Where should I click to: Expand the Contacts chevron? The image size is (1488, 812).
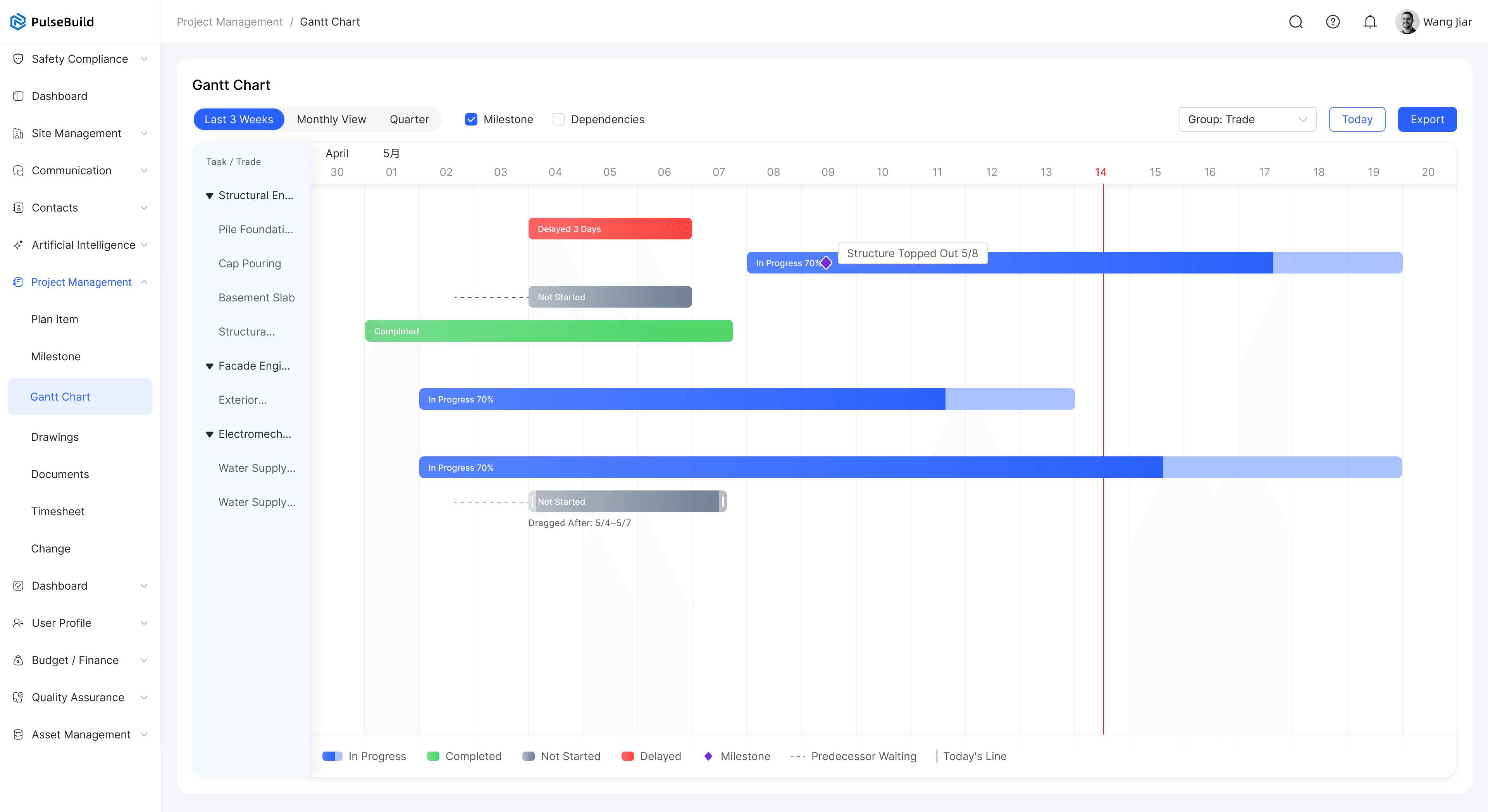145,207
